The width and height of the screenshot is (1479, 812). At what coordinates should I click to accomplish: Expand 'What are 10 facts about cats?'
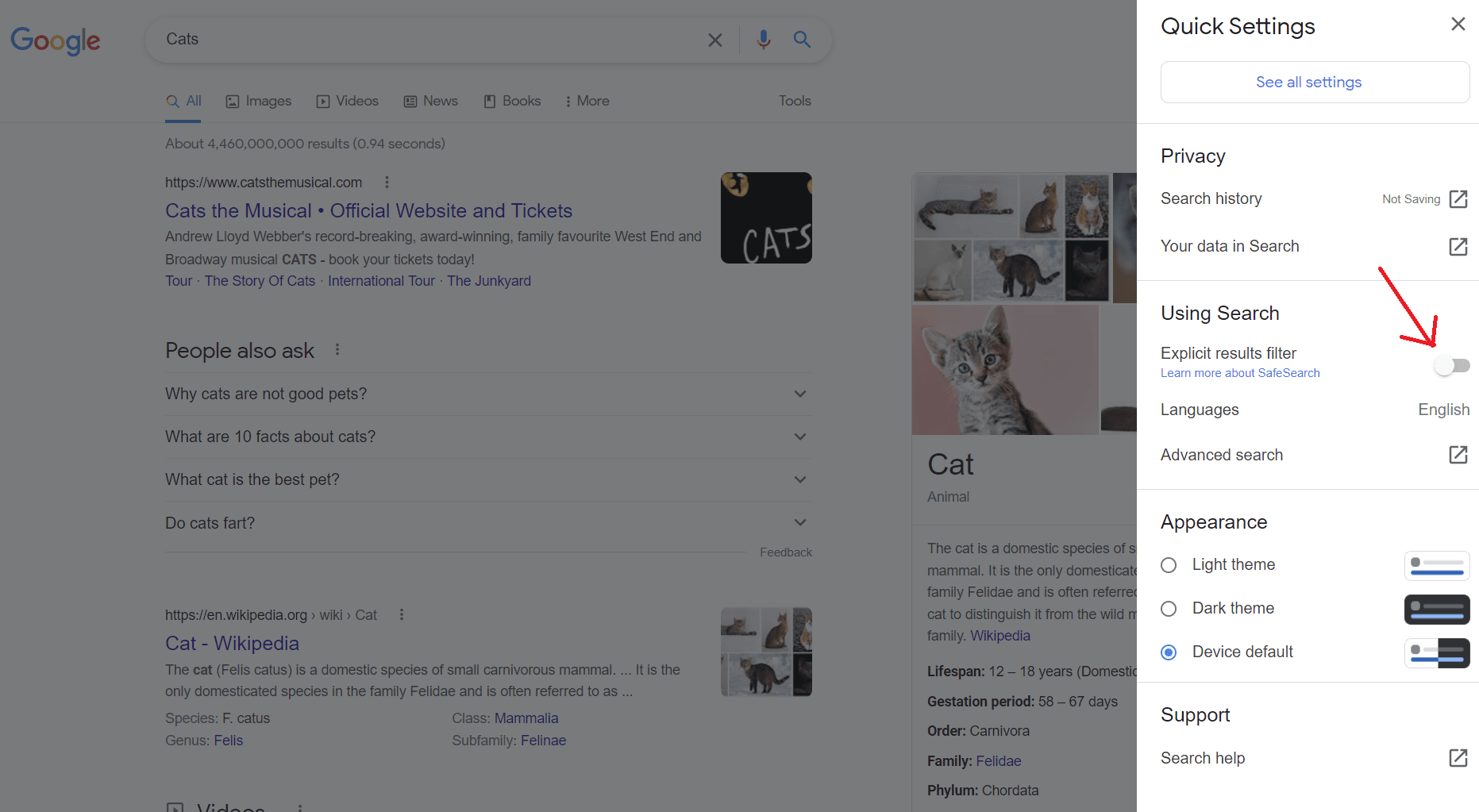(799, 437)
